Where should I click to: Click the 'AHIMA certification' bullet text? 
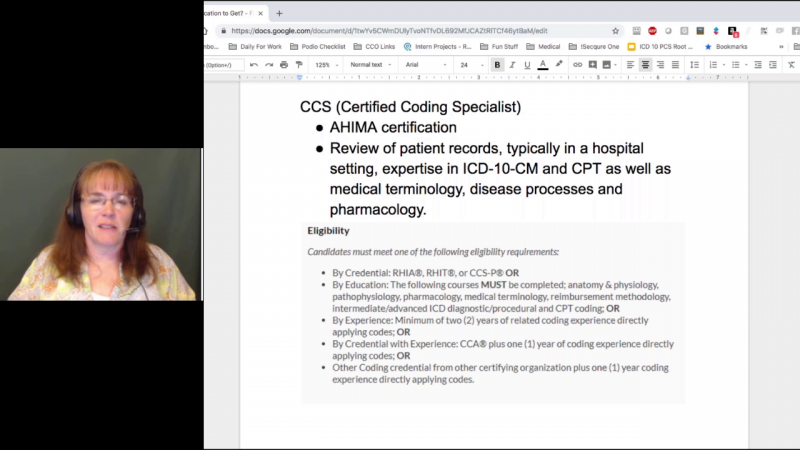pos(393,127)
